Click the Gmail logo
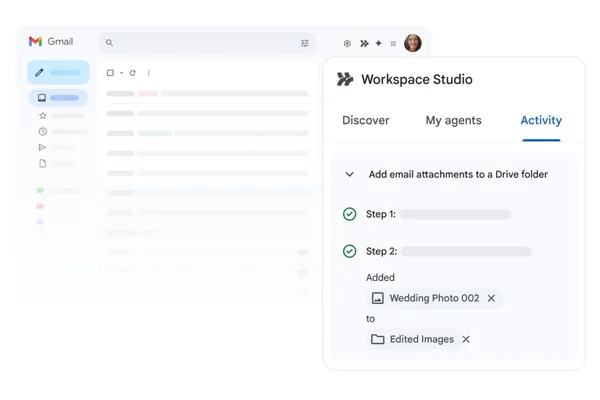The image size is (600, 400). (51, 41)
